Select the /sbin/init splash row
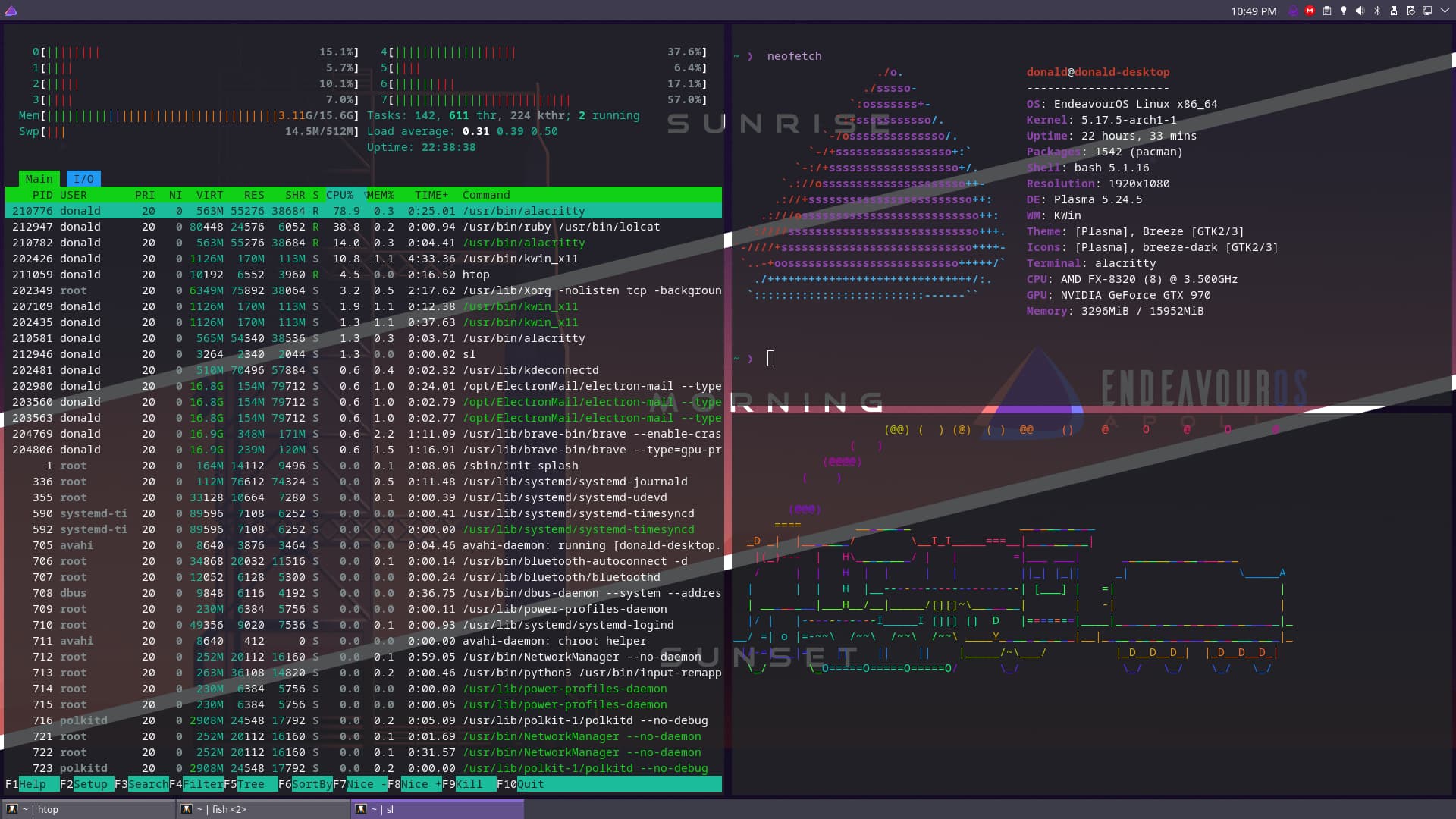The width and height of the screenshot is (1456, 819). [363, 466]
